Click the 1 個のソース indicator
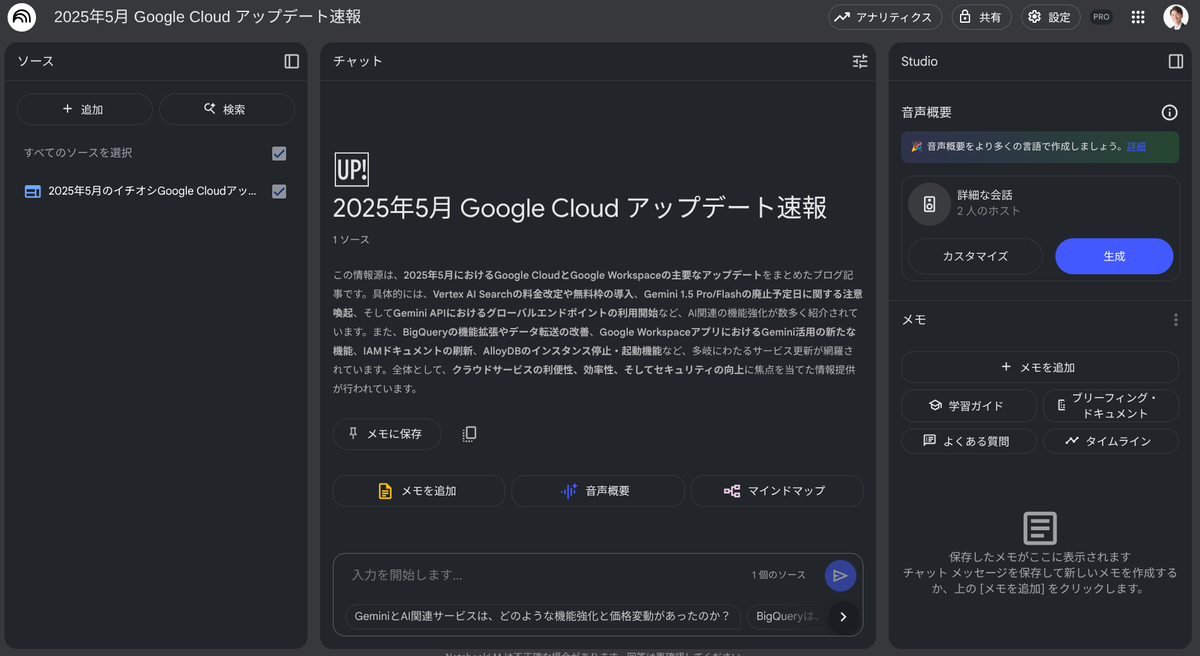 coord(778,575)
